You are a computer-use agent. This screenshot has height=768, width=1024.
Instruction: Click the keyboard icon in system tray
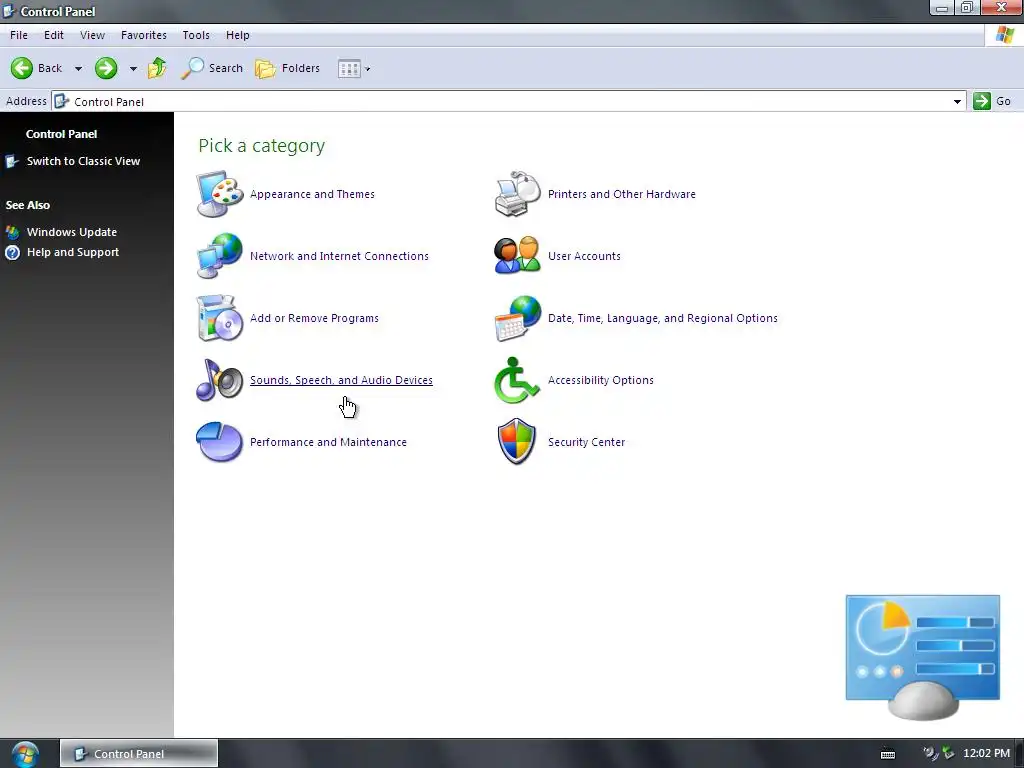888,754
